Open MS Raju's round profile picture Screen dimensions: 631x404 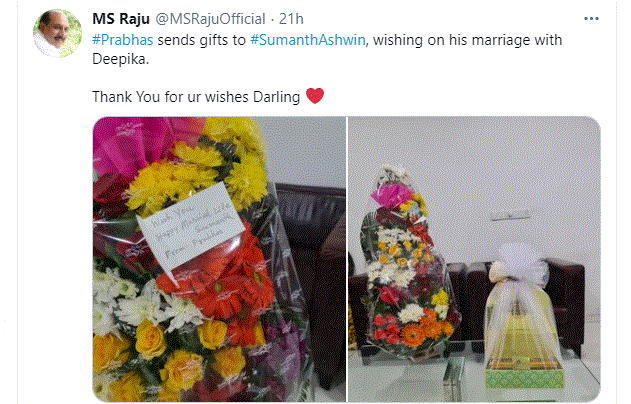click(58, 33)
